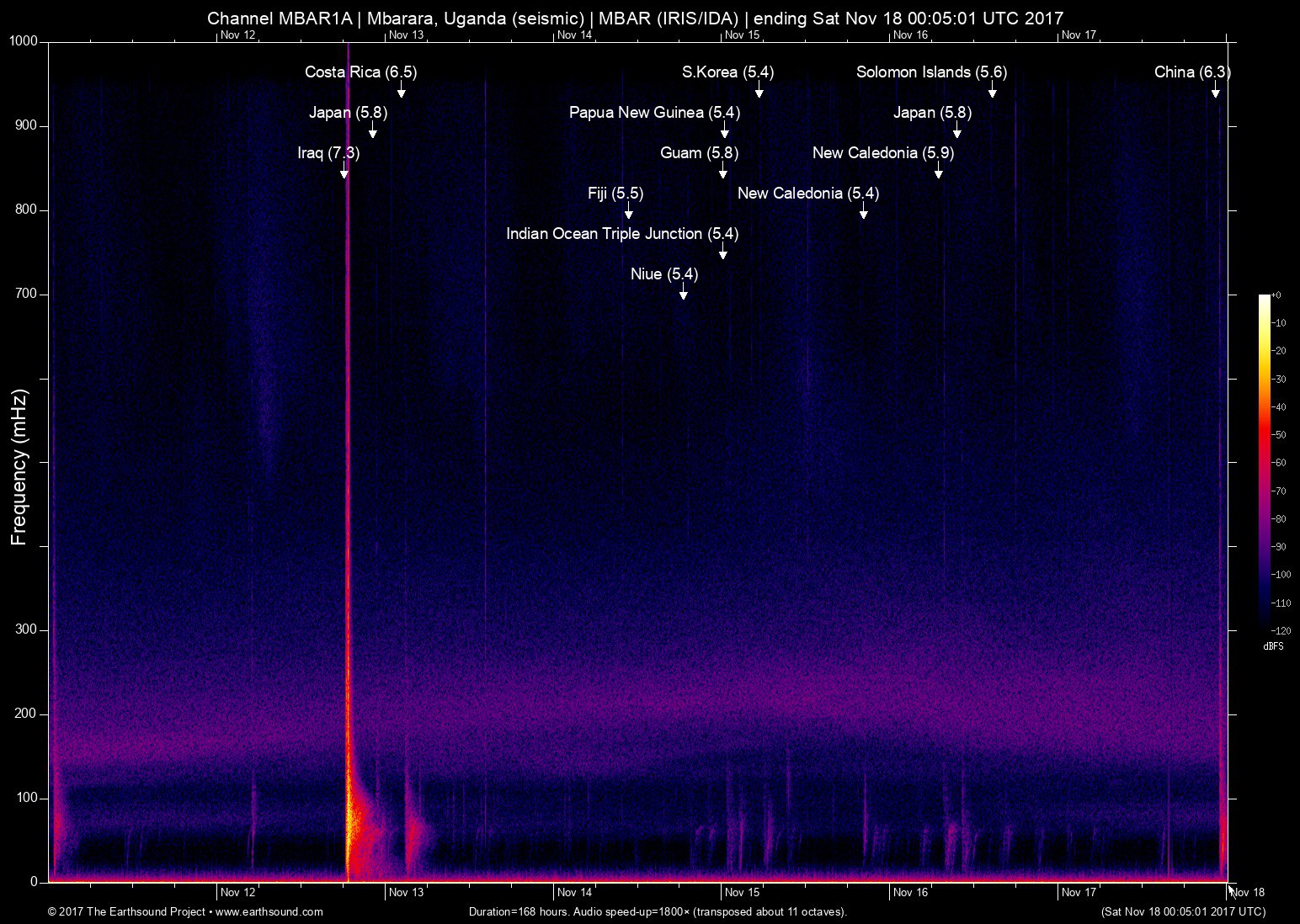Click 'Nov 13' on the top time axis
Screen dimensions: 1300x924
[407, 35]
